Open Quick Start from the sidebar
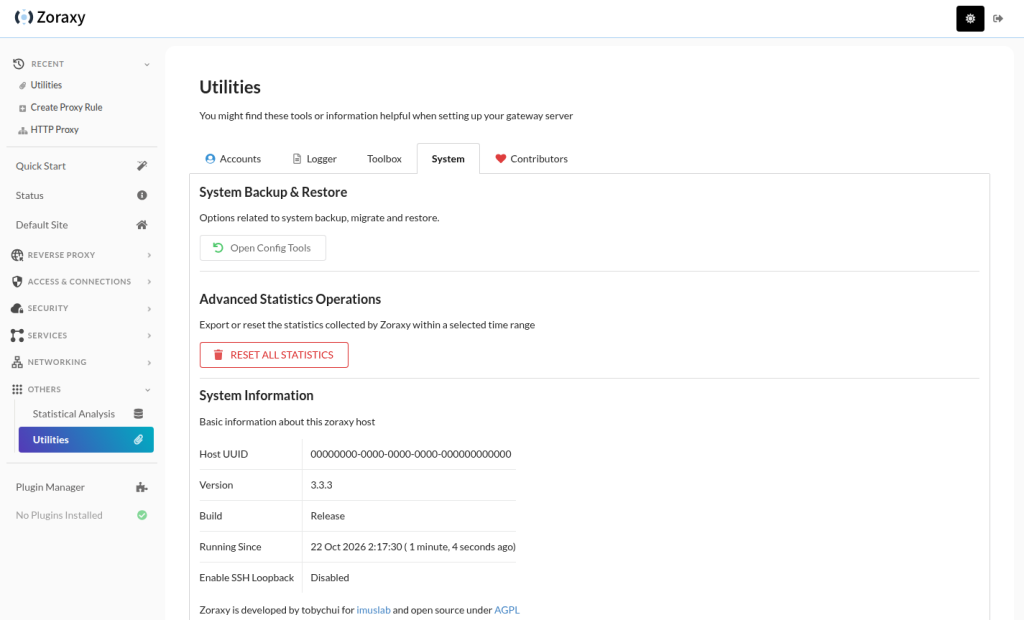Viewport: 1024px width, 620px height. (82, 166)
